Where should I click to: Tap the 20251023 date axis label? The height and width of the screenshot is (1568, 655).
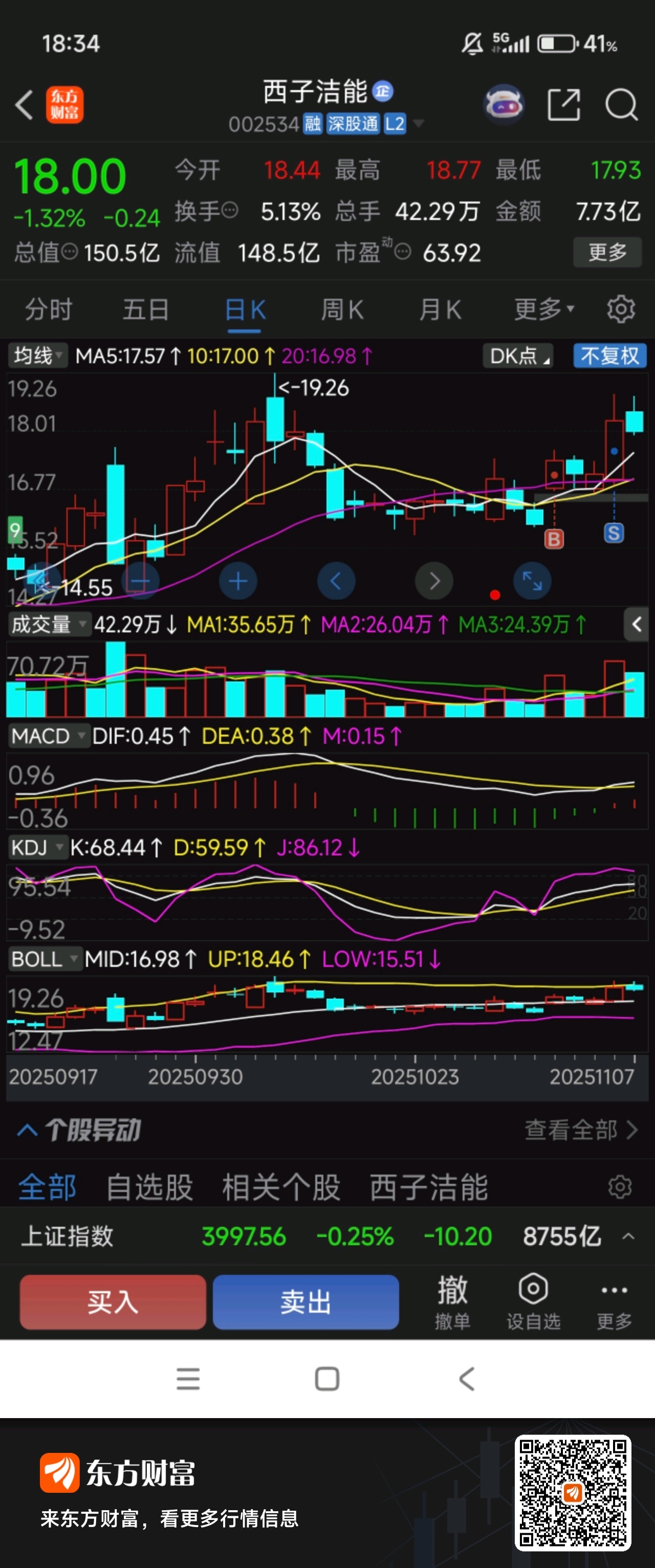415,1076
